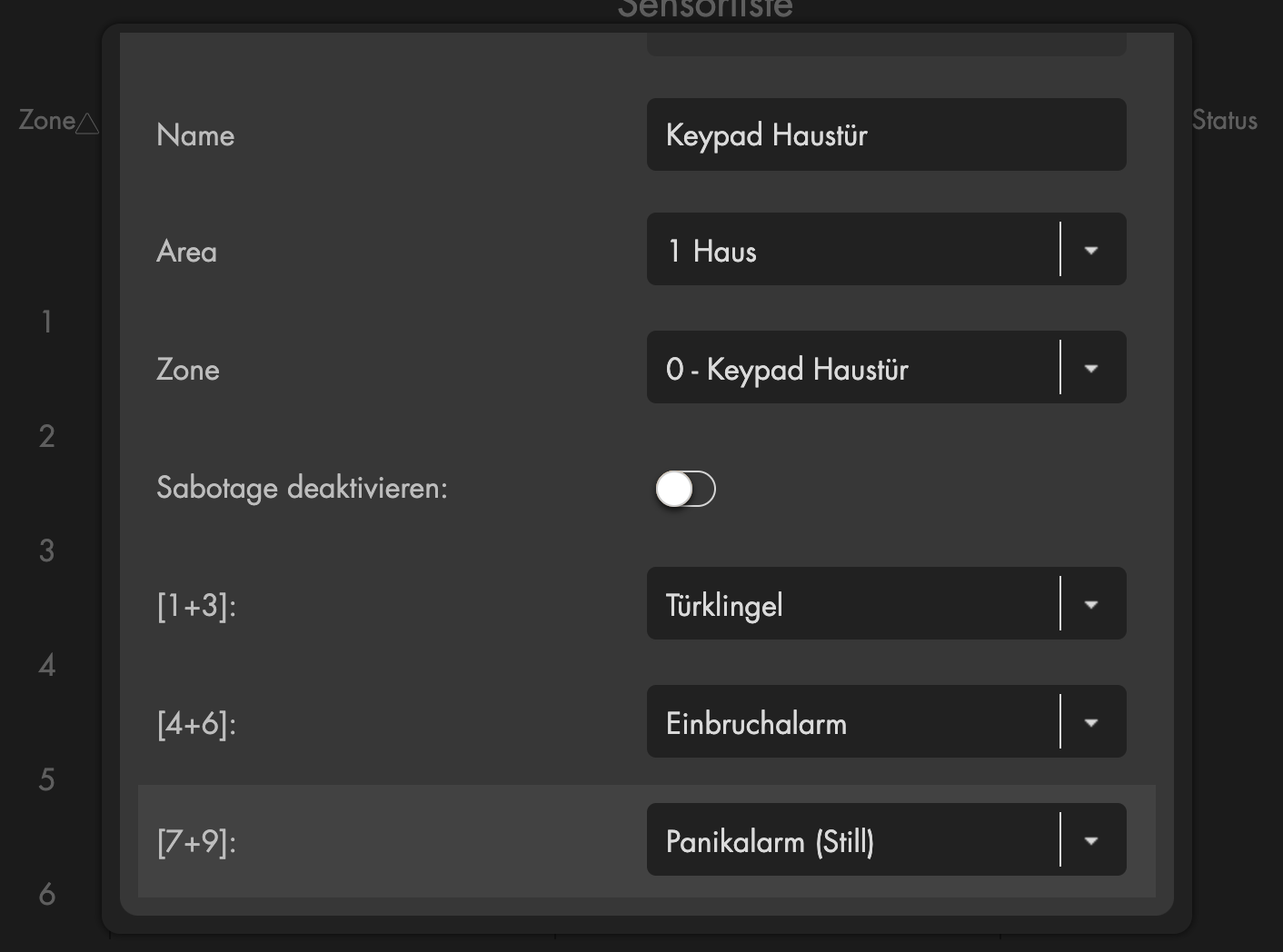This screenshot has height=952, width=1283.
Task: Click the Sabotage deaktivieren label
Action: coord(302,488)
